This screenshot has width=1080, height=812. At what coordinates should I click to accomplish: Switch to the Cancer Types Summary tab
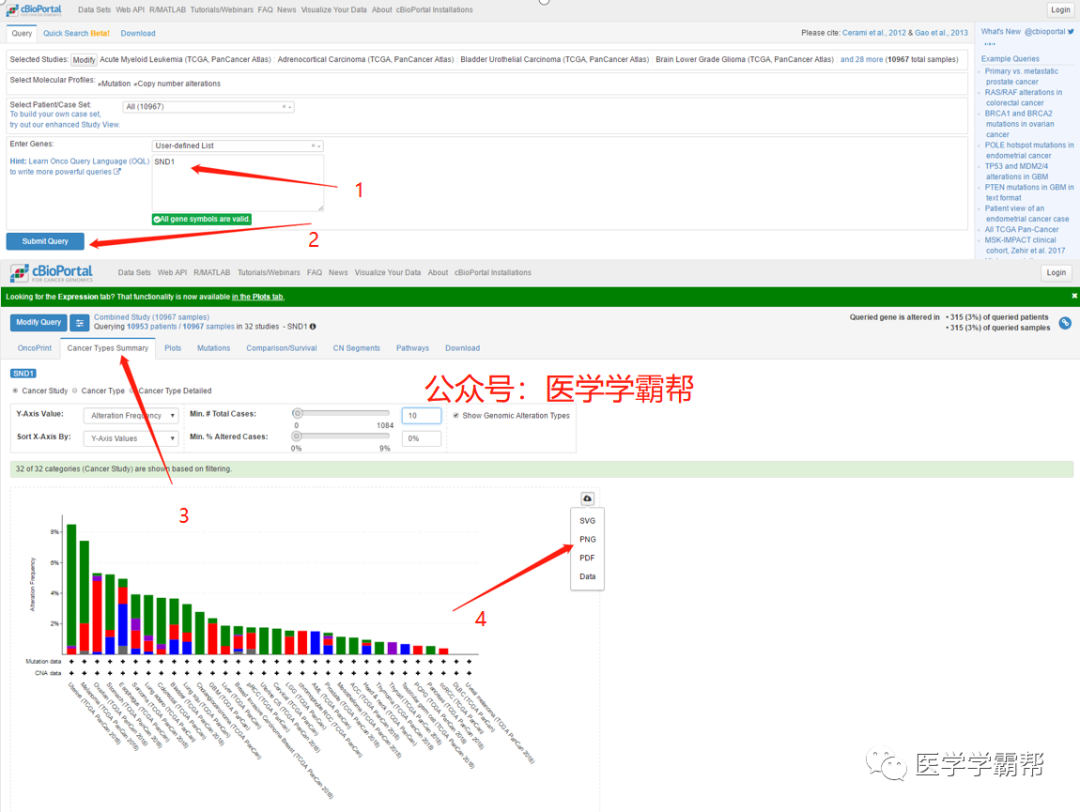107,348
